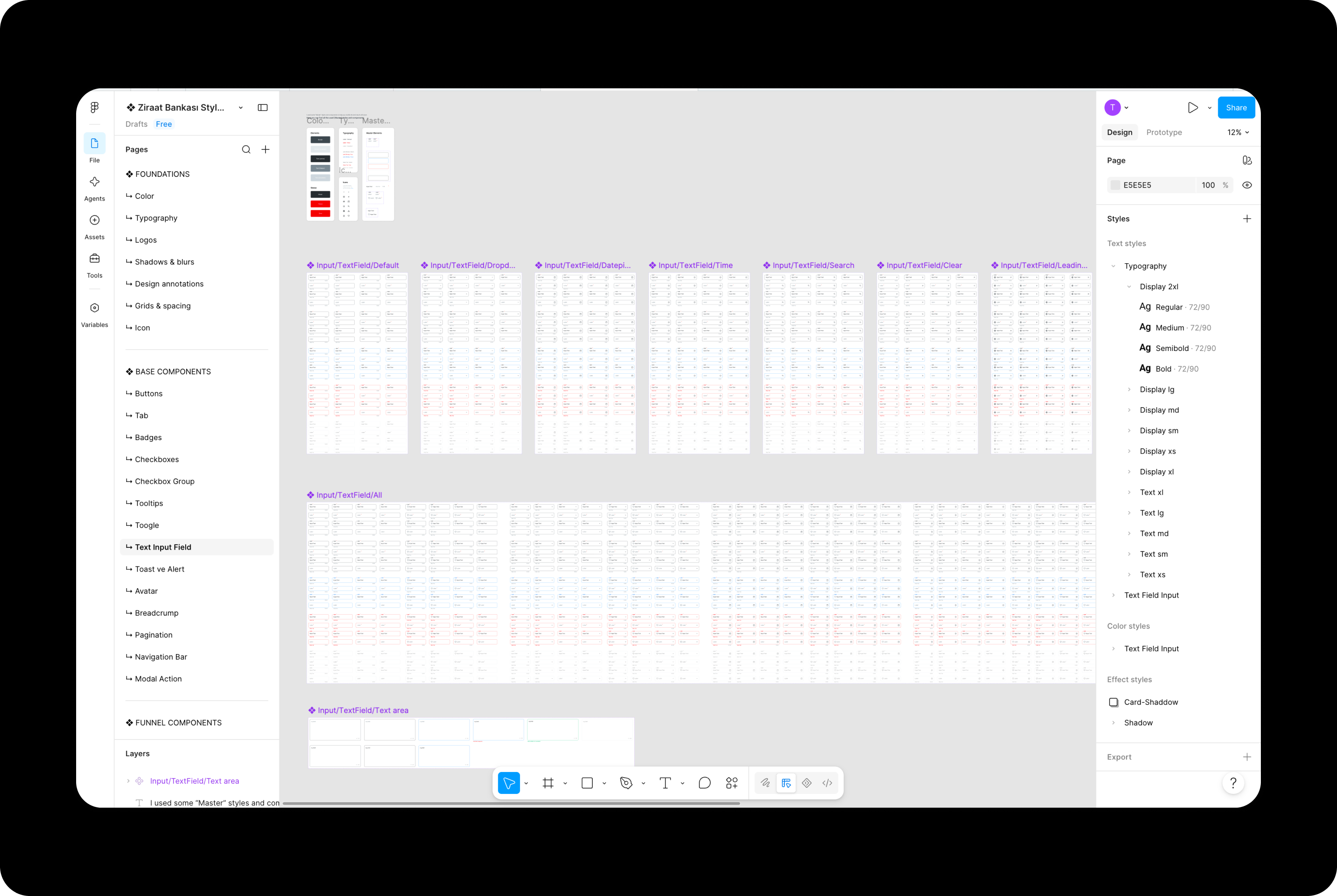Select the Input/TextField/All frame label

[x=349, y=495]
